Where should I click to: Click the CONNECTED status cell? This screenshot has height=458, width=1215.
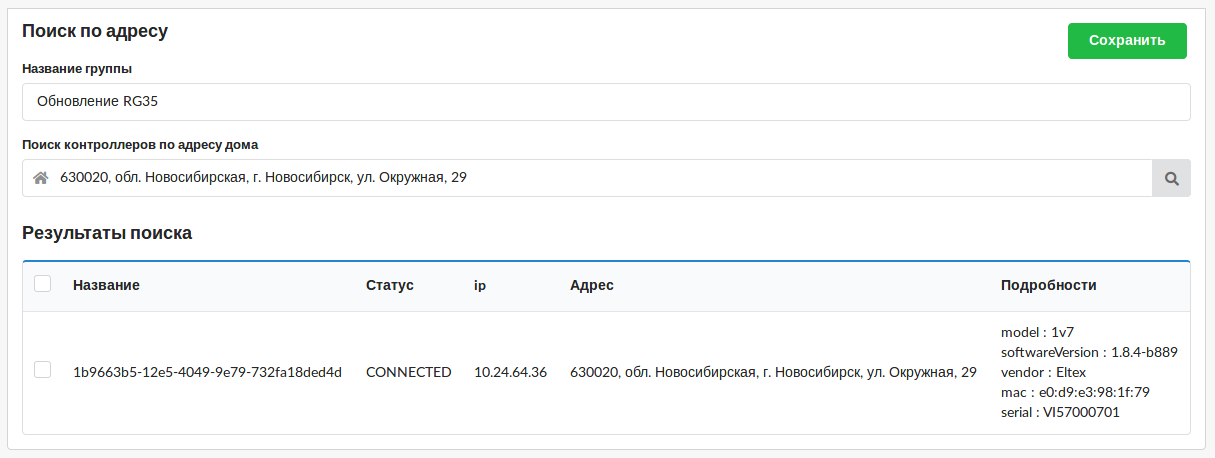click(x=408, y=372)
